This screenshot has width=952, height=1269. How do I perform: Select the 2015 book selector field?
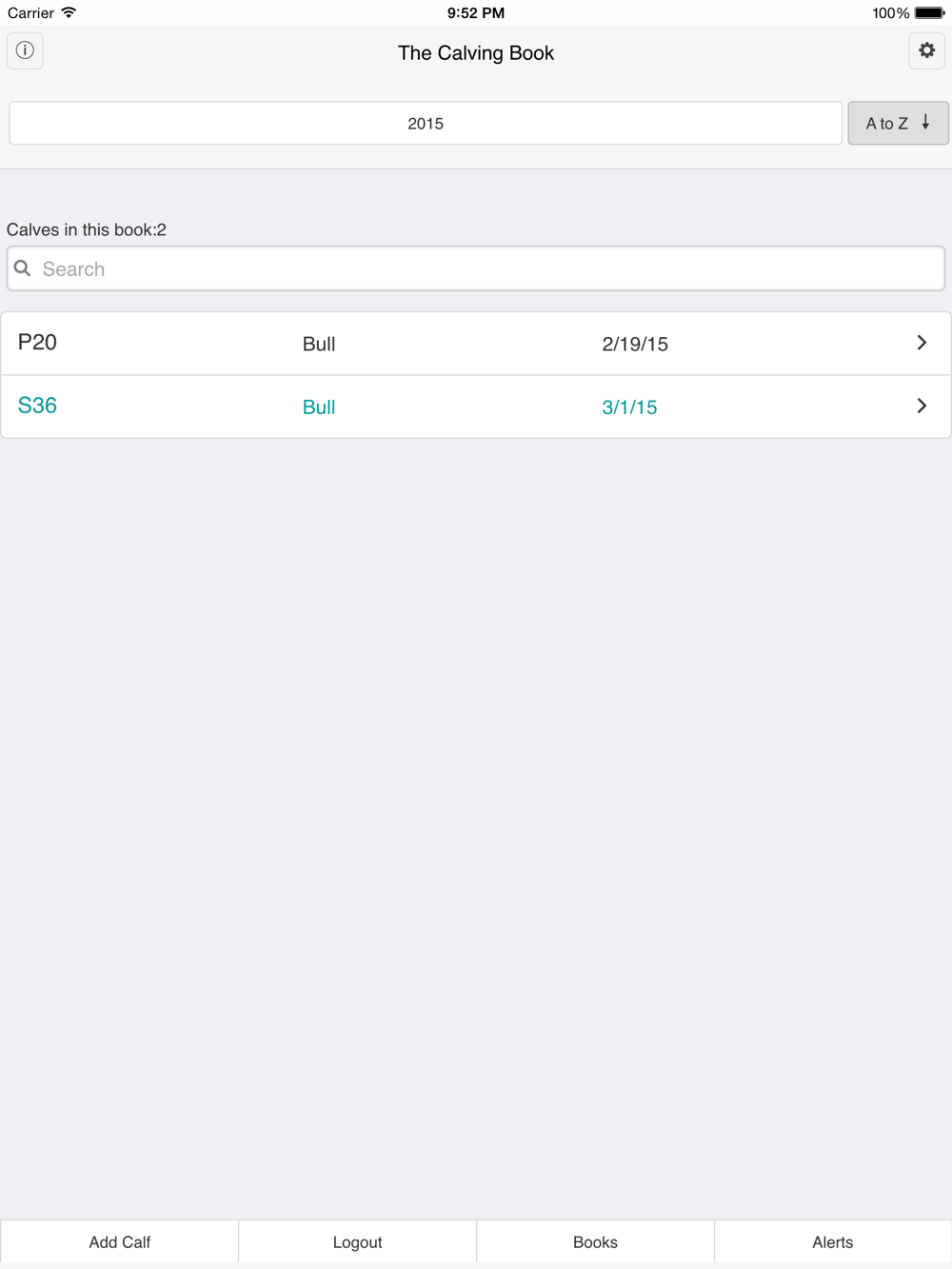(x=426, y=123)
